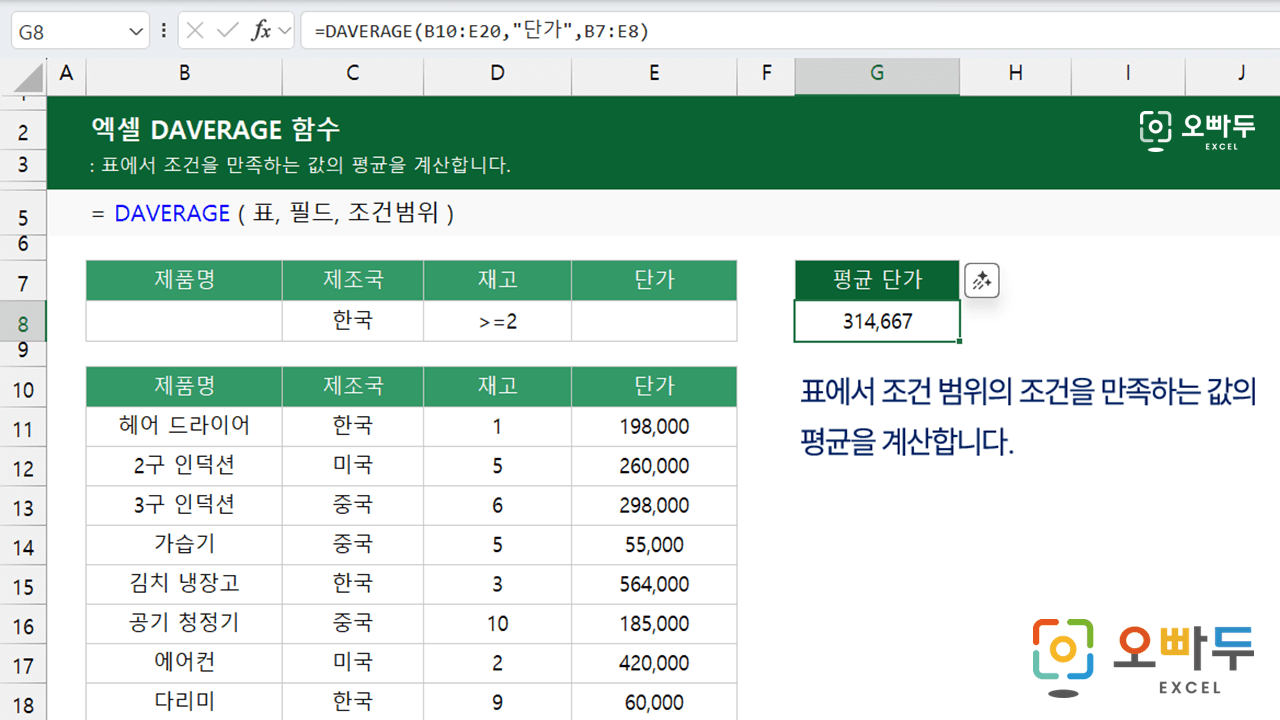Click the Cancel (X) formula entry icon
The height and width of the screenshot is (720, 1280).
tap(195, 31)
